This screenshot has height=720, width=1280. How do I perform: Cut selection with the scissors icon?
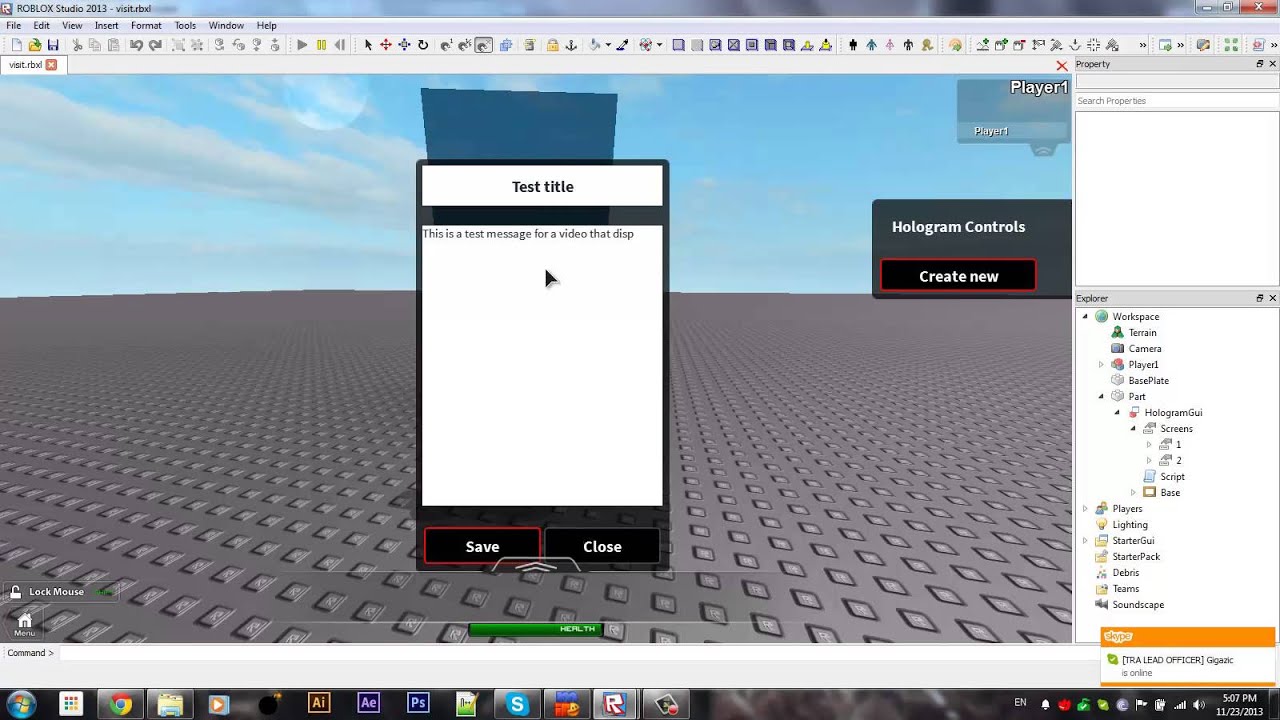[x=77, y=45]
